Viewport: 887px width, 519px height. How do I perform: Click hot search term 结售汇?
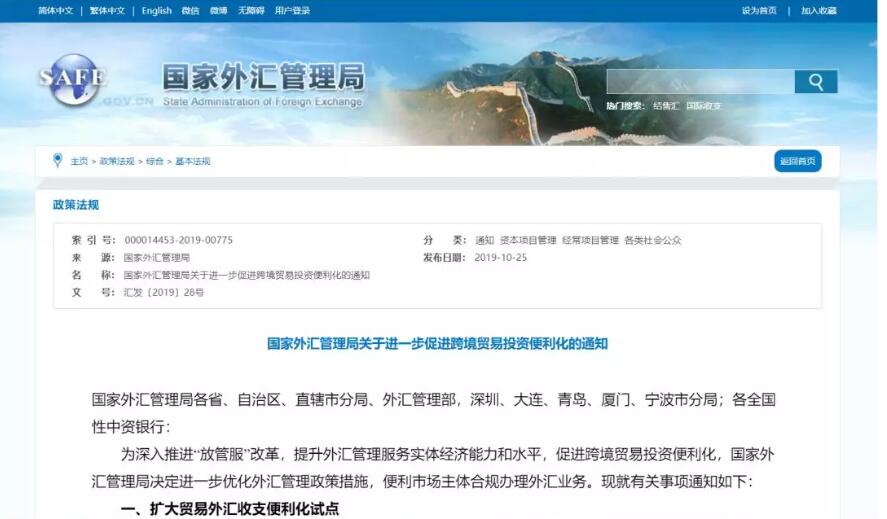[666, 106]
